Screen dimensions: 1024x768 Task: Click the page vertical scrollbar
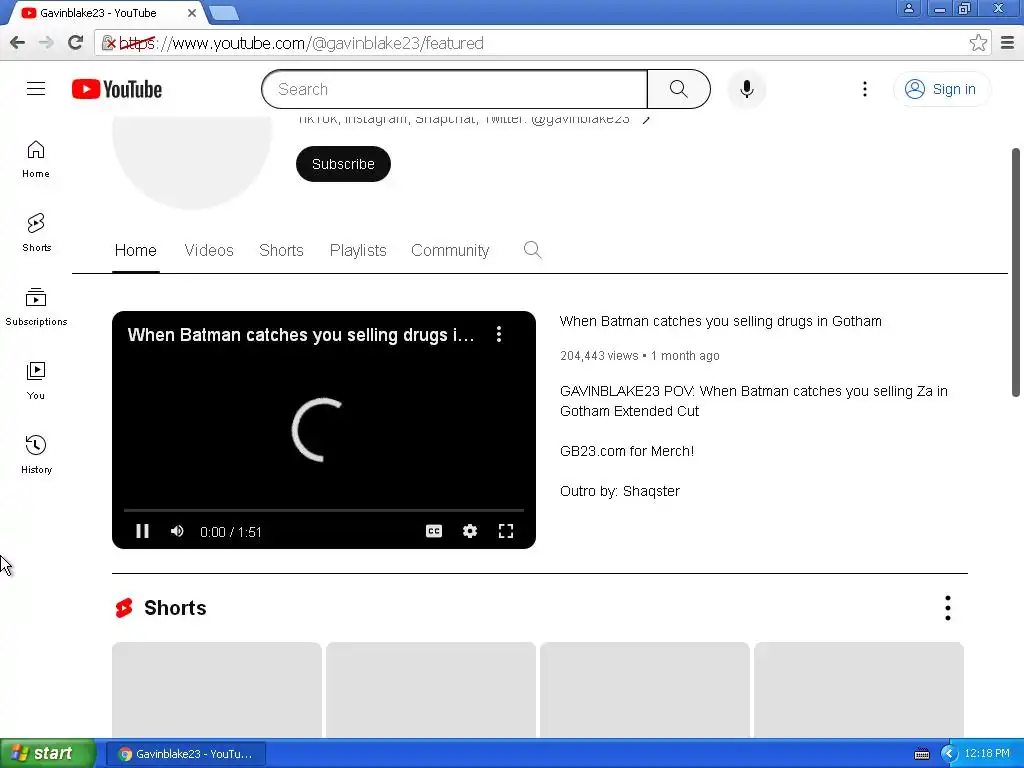(x=1016, y=272)
